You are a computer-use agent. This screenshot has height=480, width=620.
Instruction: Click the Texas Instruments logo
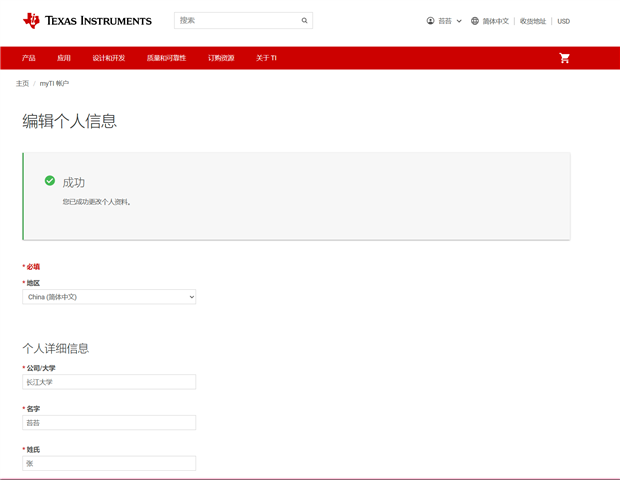pos(87,21)
